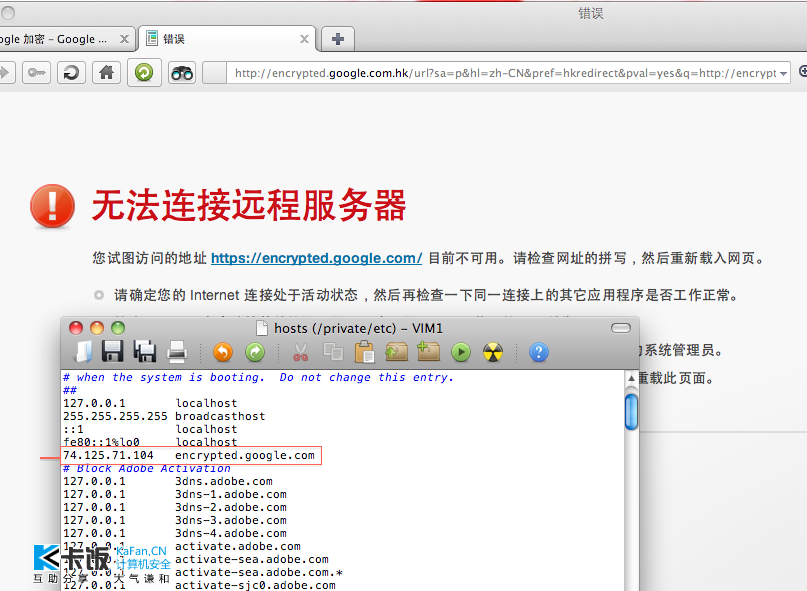
Task: Click the 3dns-4.adobe.com hosts entry
Action: coord(175,533)
